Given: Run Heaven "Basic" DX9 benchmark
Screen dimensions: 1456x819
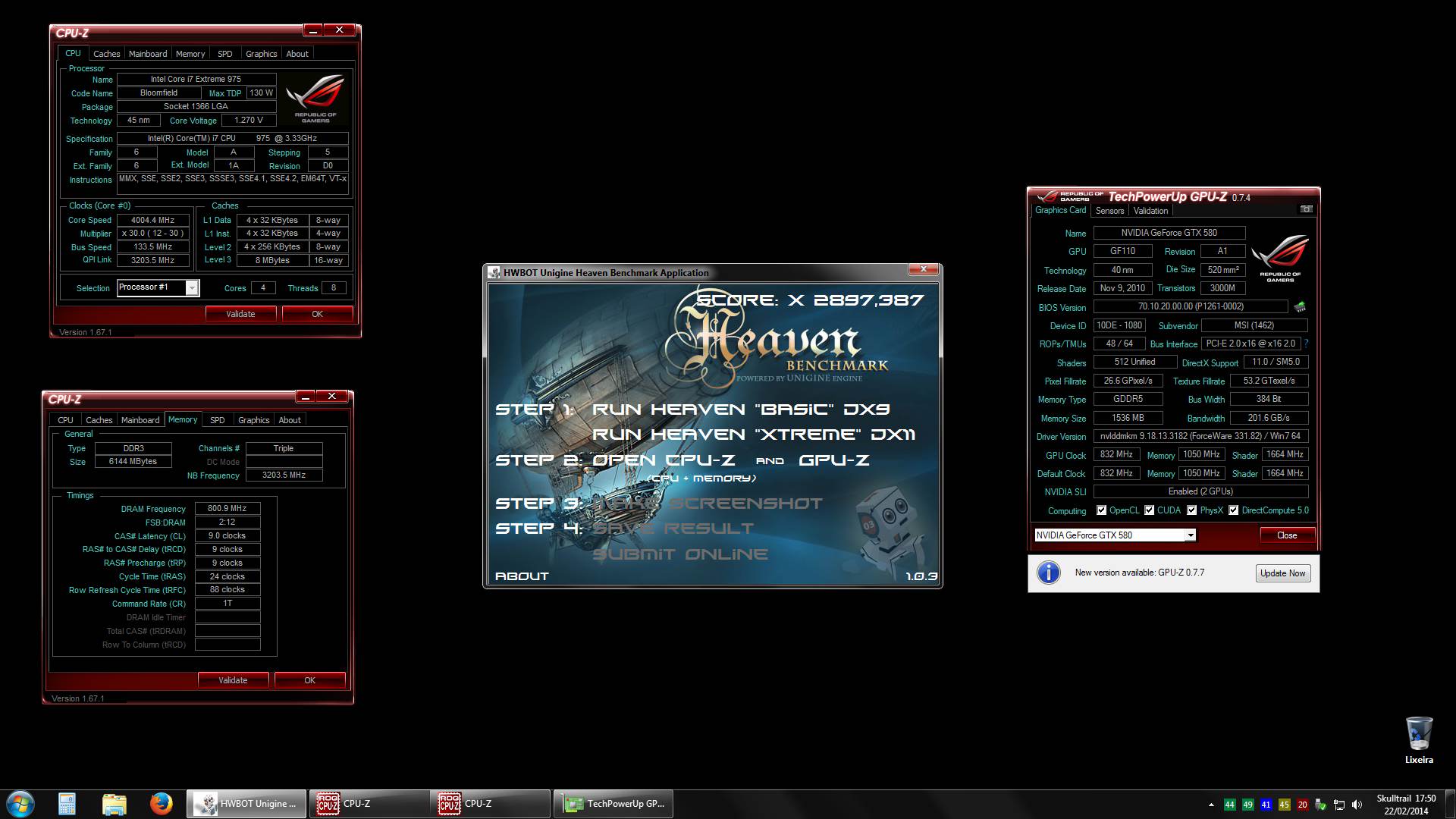Looking at the screenshot, I should [740, 409].
